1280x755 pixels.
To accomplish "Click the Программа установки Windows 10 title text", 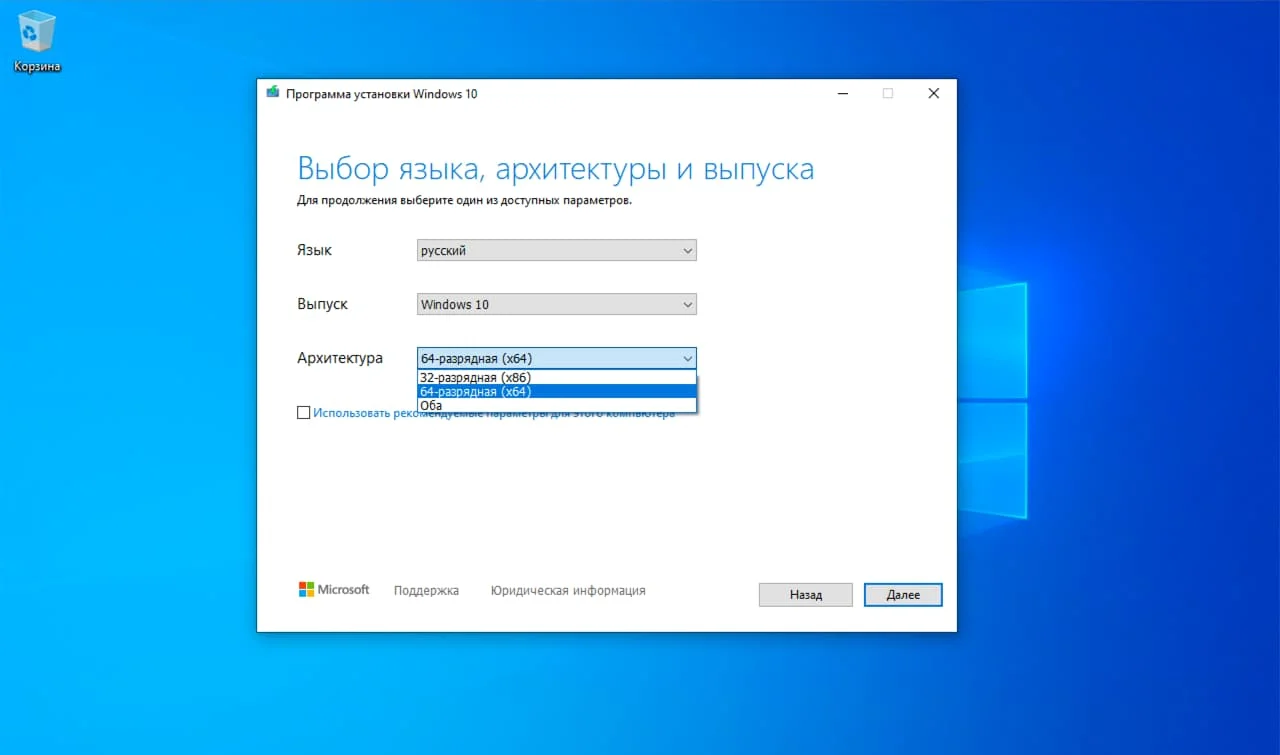I will pyautogui.click(x=382, y=94).
